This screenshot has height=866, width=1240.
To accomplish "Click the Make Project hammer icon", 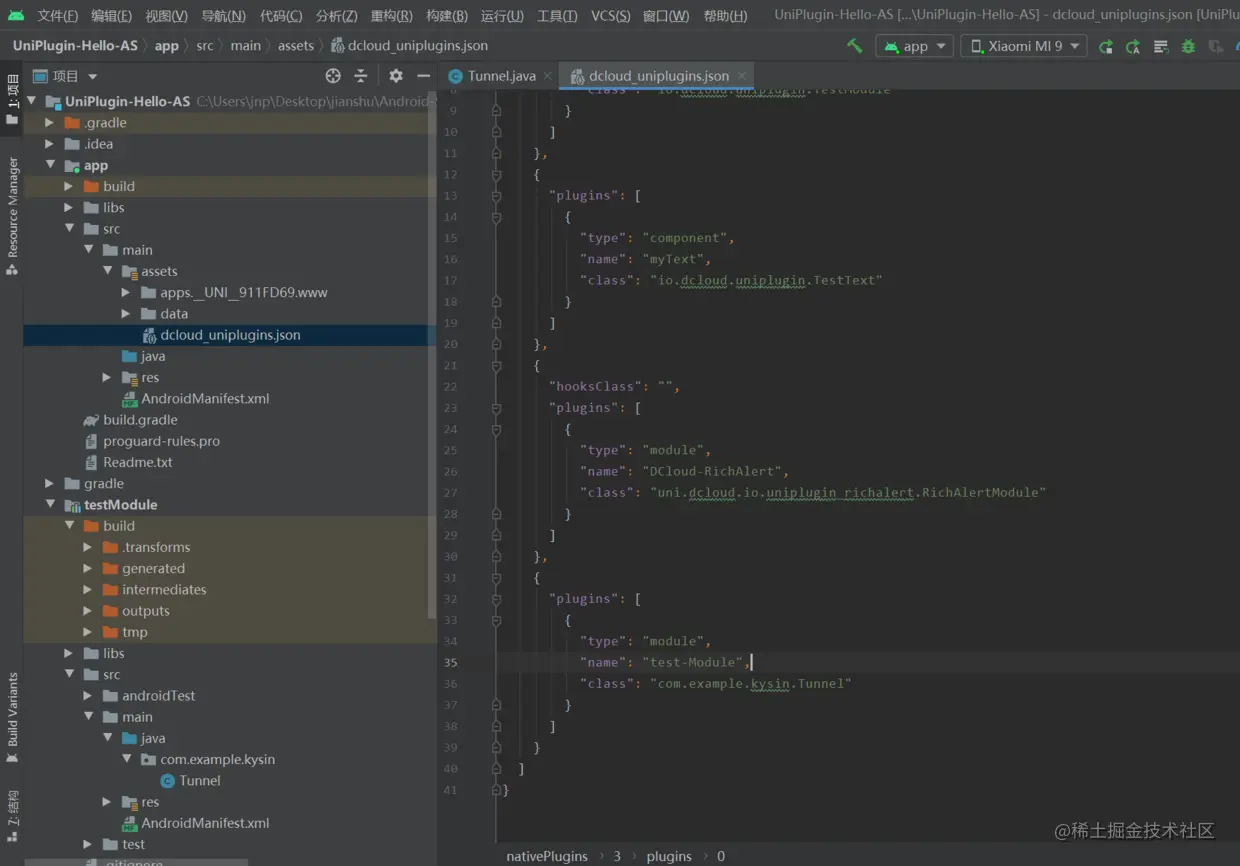I will pos(854,46).
